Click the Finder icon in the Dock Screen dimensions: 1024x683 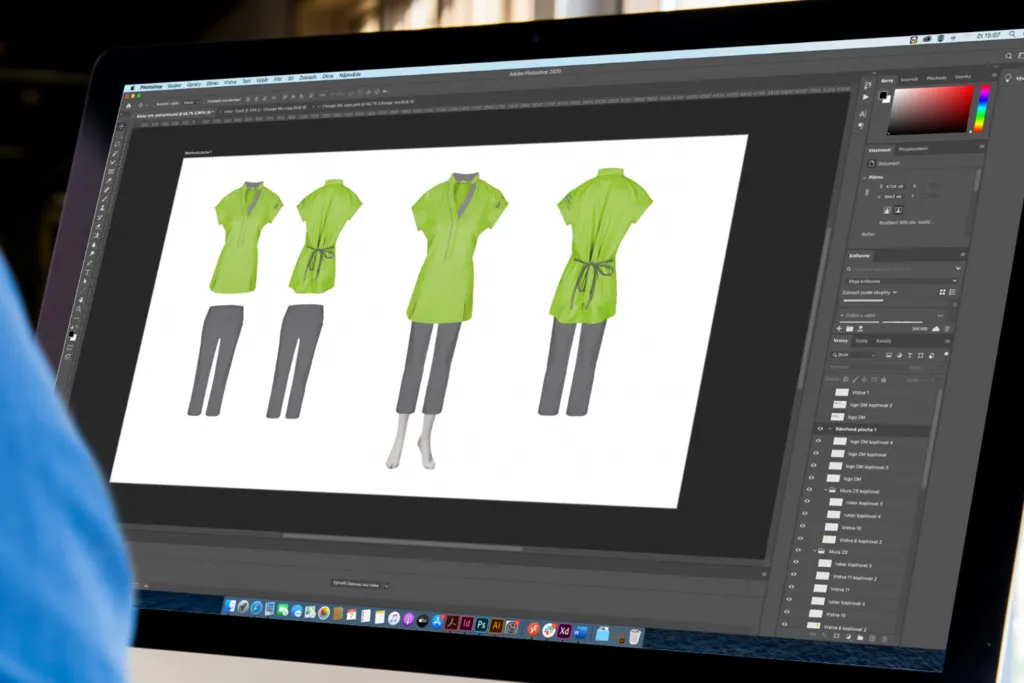pos(229,608)
